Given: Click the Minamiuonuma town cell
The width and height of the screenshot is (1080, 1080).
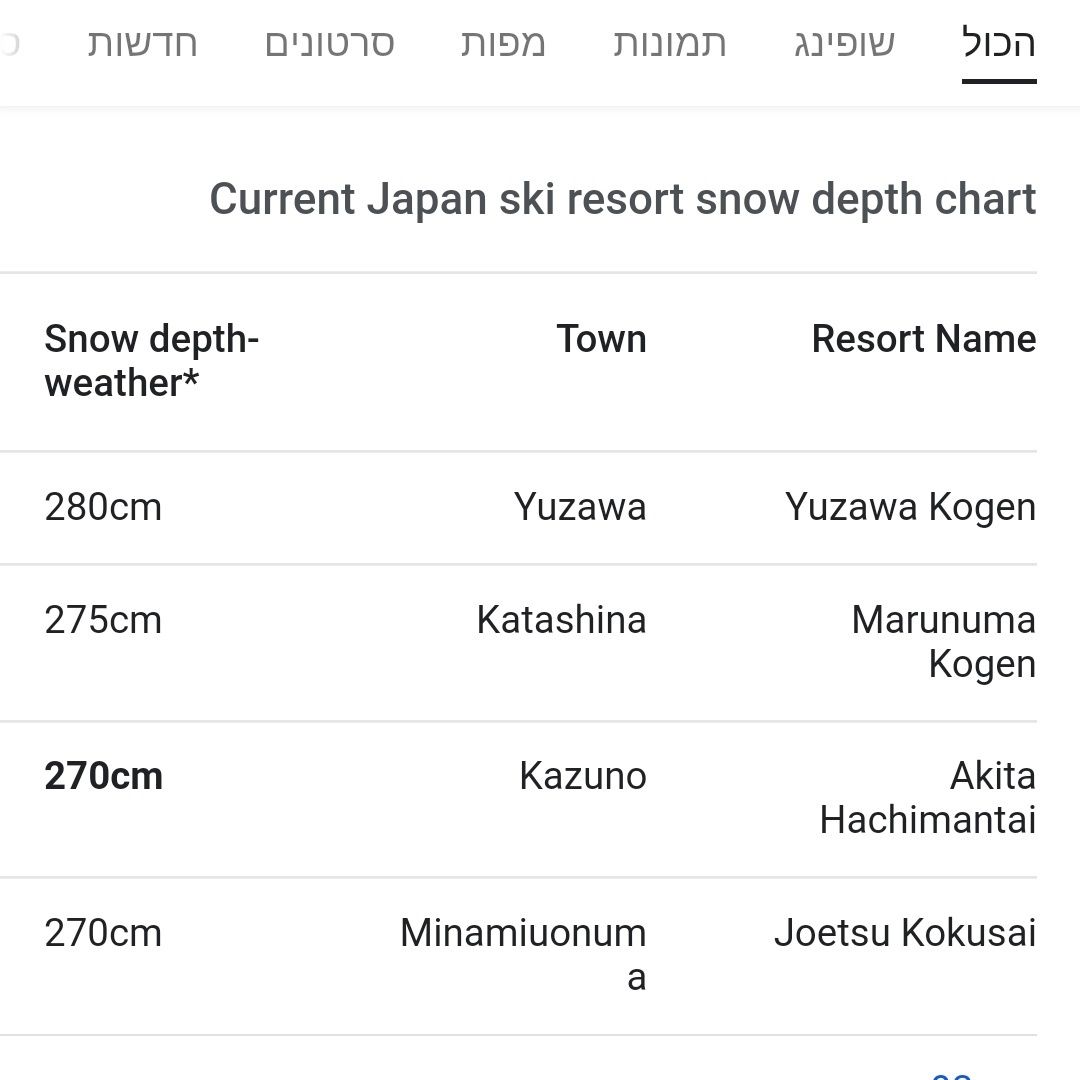Looking at the screenshot, I should tap(523, 954).
